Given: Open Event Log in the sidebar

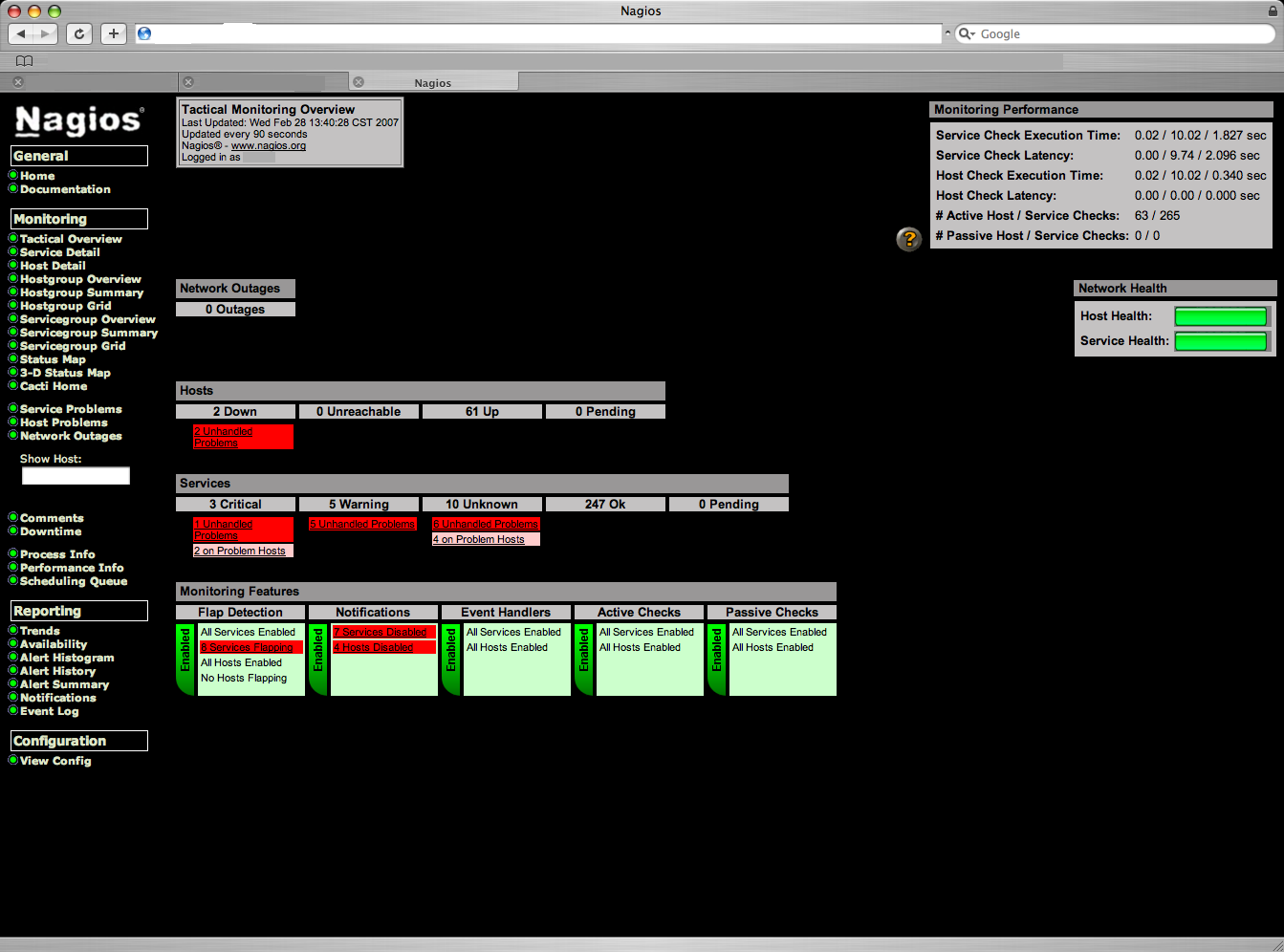Looking at the screenshot, I should (50, 711).
